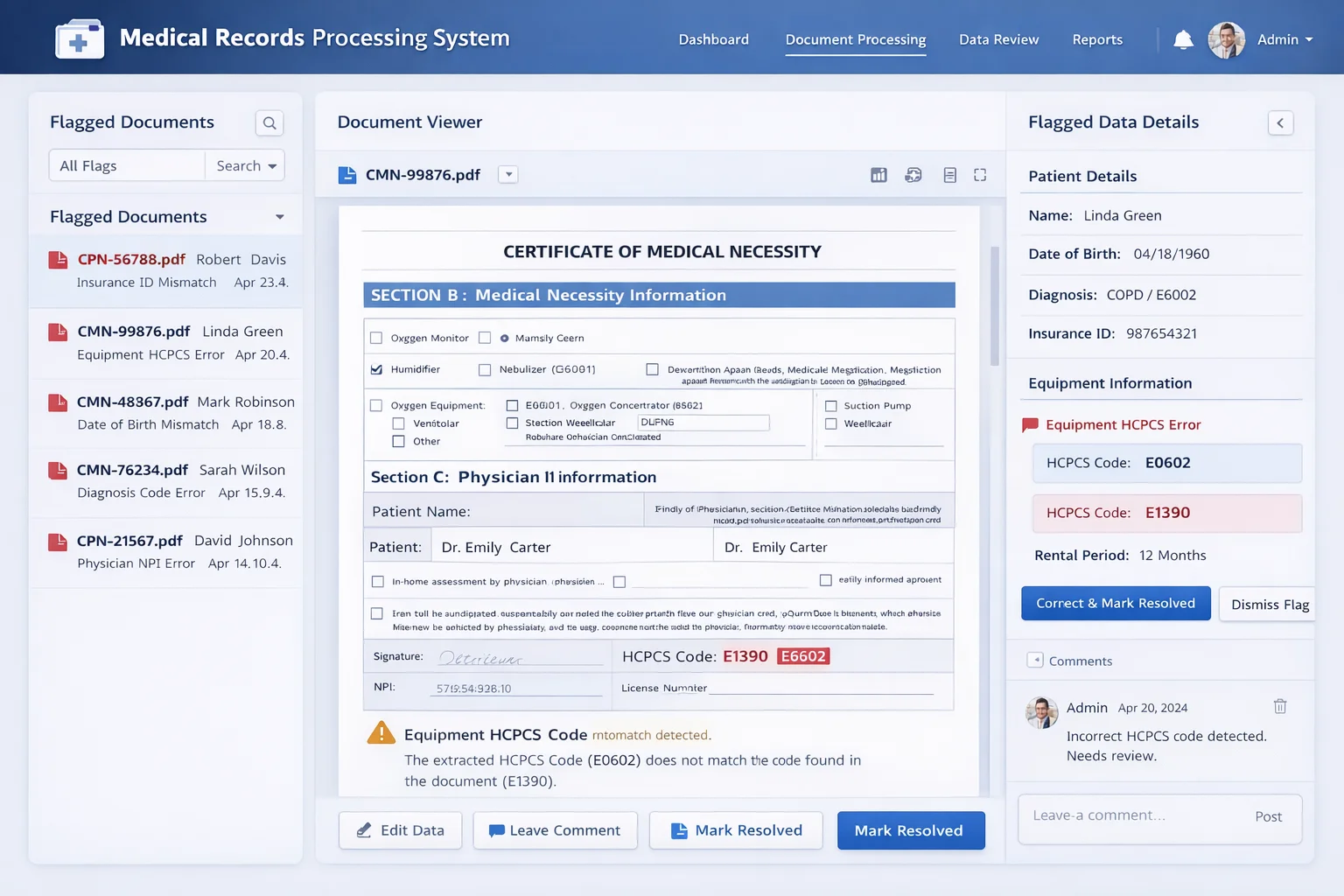Post the comment

1268,817
